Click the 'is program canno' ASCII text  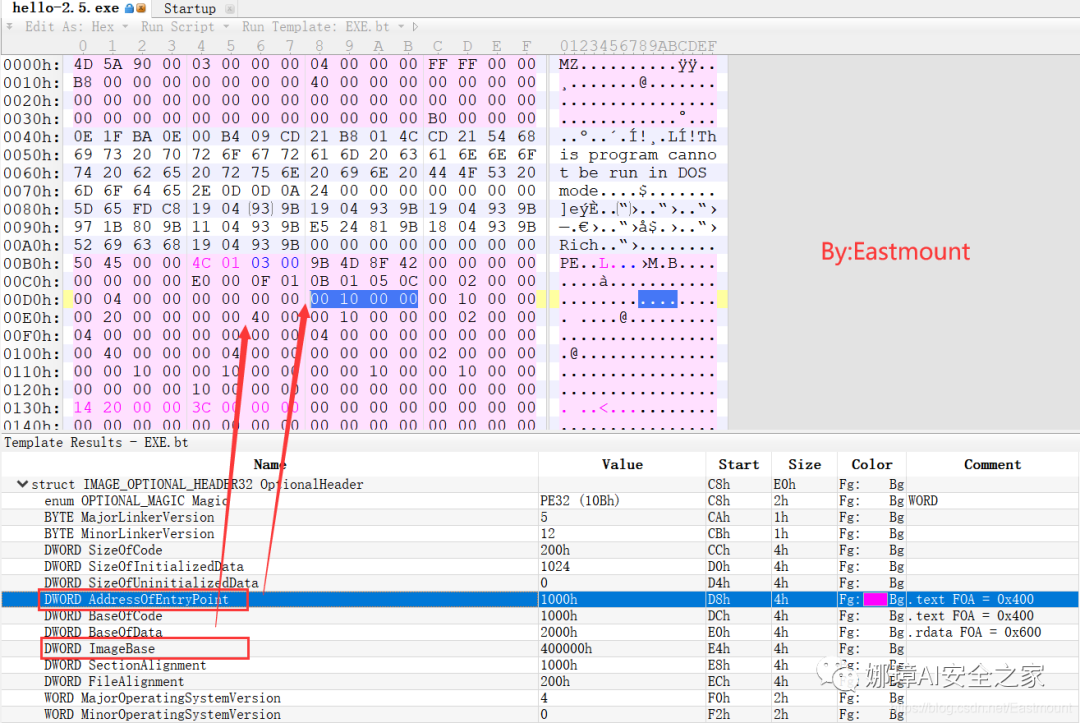pos(638,155)
